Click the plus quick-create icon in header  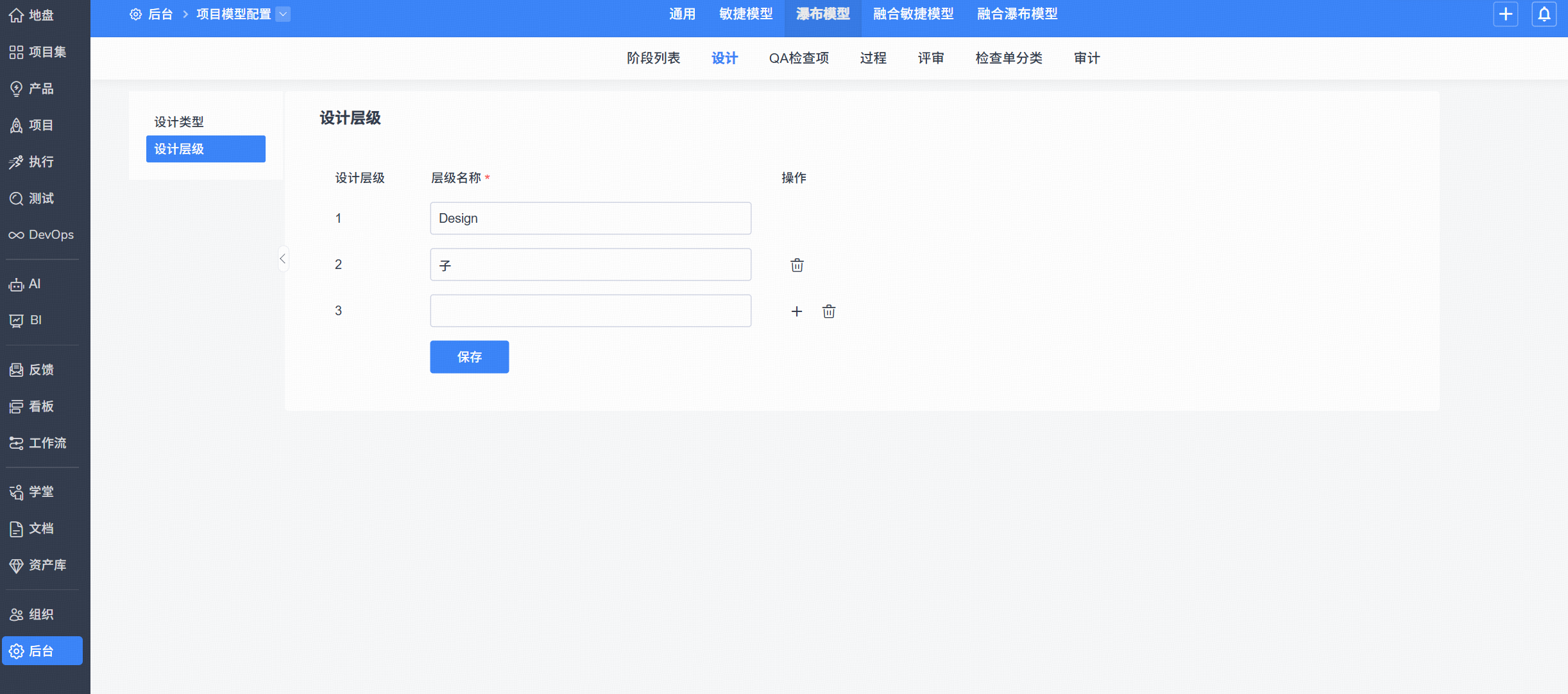coord(1505,14)
